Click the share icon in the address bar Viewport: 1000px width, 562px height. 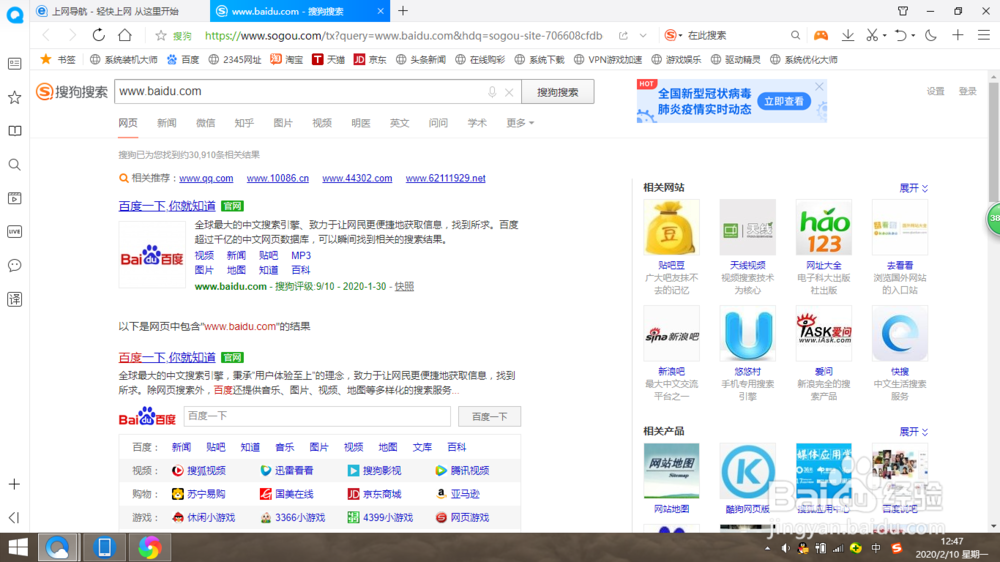click(x=623, y=36)
